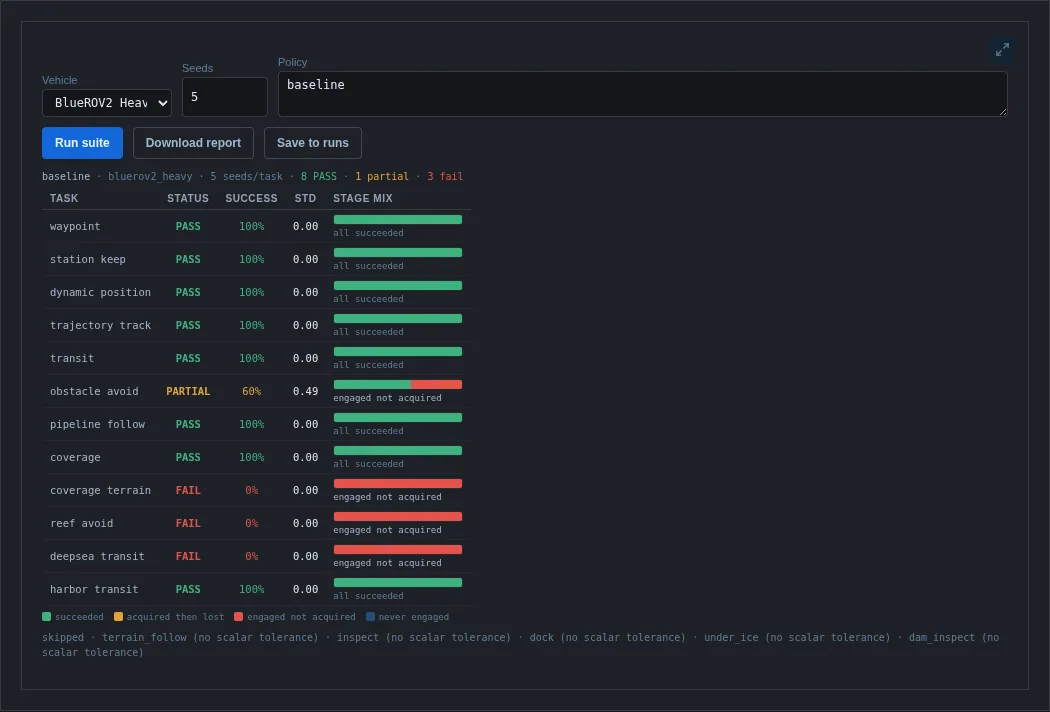Viewport: 1050px width, 712px height.
Task: Click the FAIL status for deepsea transit
Action: coord(188,556)
